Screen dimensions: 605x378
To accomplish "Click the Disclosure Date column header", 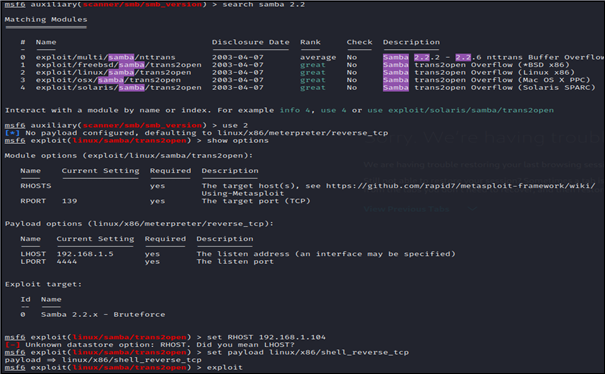I will pos(250,42).
